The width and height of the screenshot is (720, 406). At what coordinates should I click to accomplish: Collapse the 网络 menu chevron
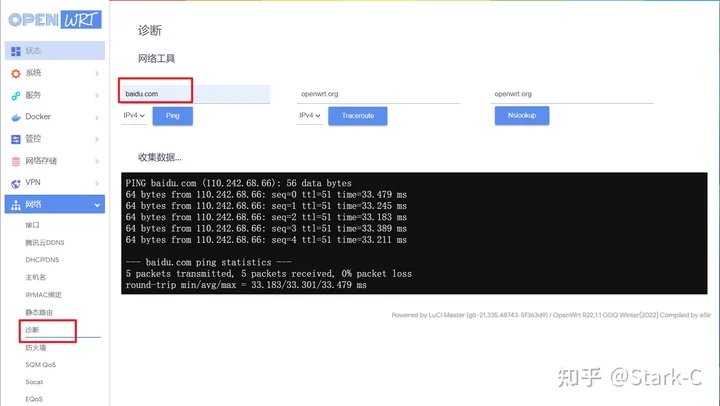coord(96,205)
